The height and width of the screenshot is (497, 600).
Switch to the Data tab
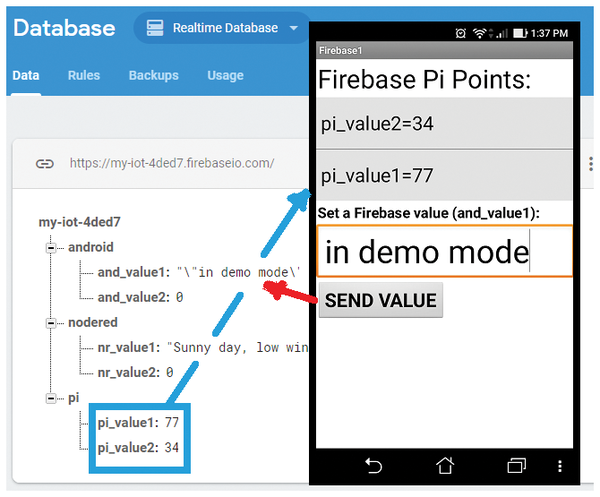(x=26, y=75)
